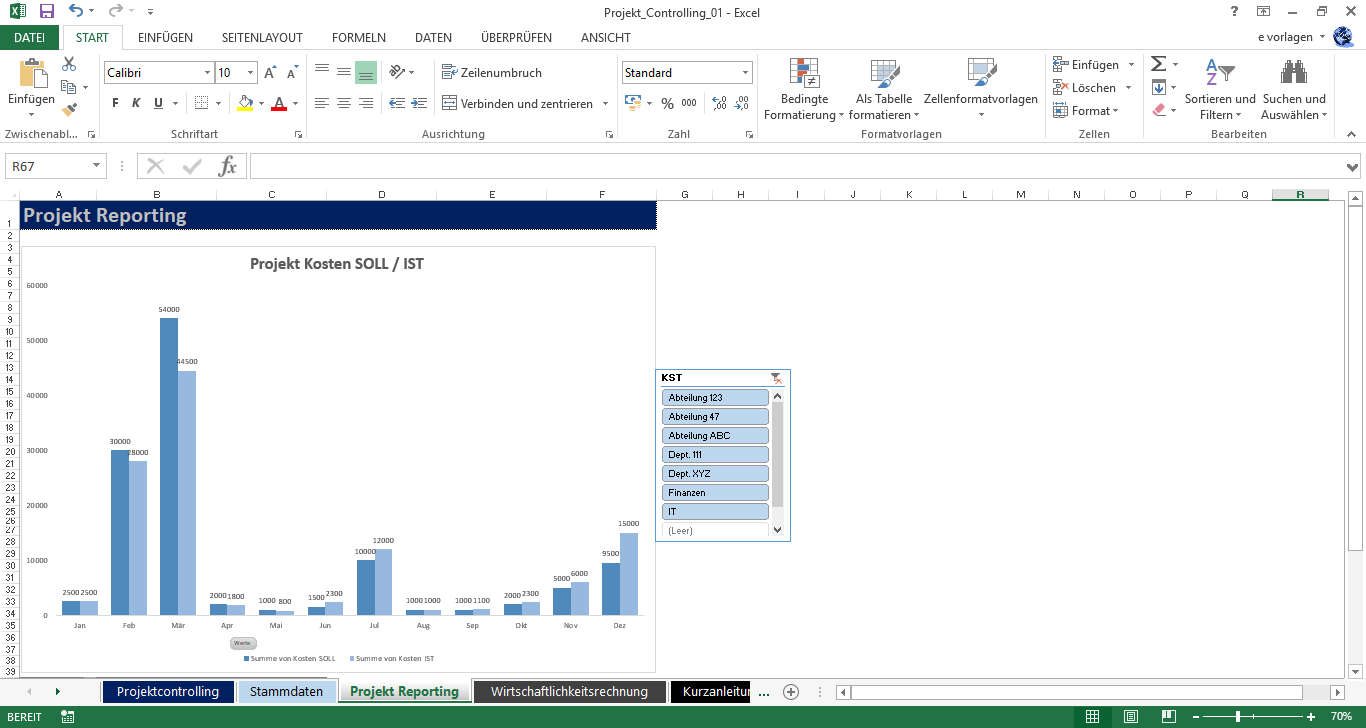The height and width of the screenshot is (728, 1366).
Task: Open the Stammdaten sheet tab
Action: coord(287,692)
